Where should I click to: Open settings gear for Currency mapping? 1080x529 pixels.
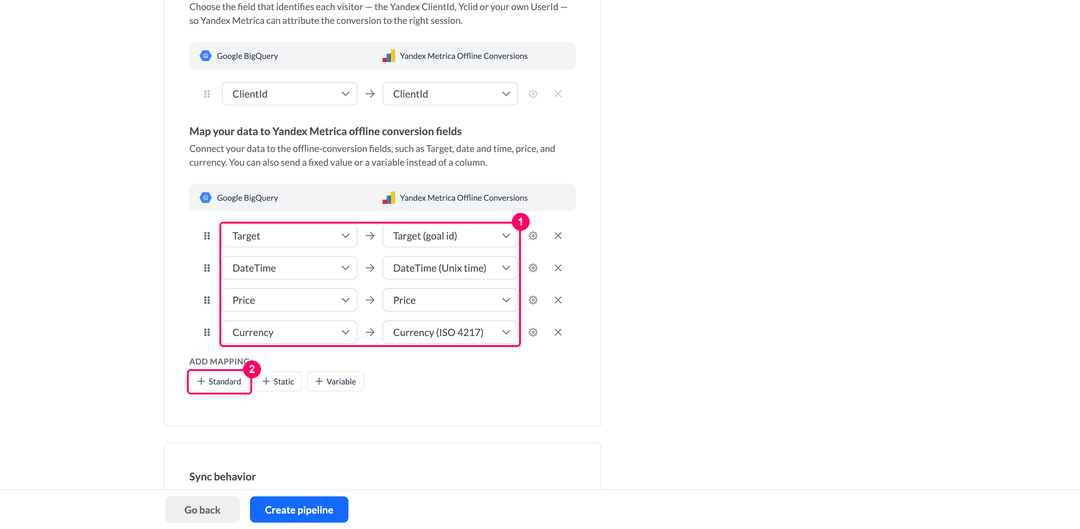[533, 332]
